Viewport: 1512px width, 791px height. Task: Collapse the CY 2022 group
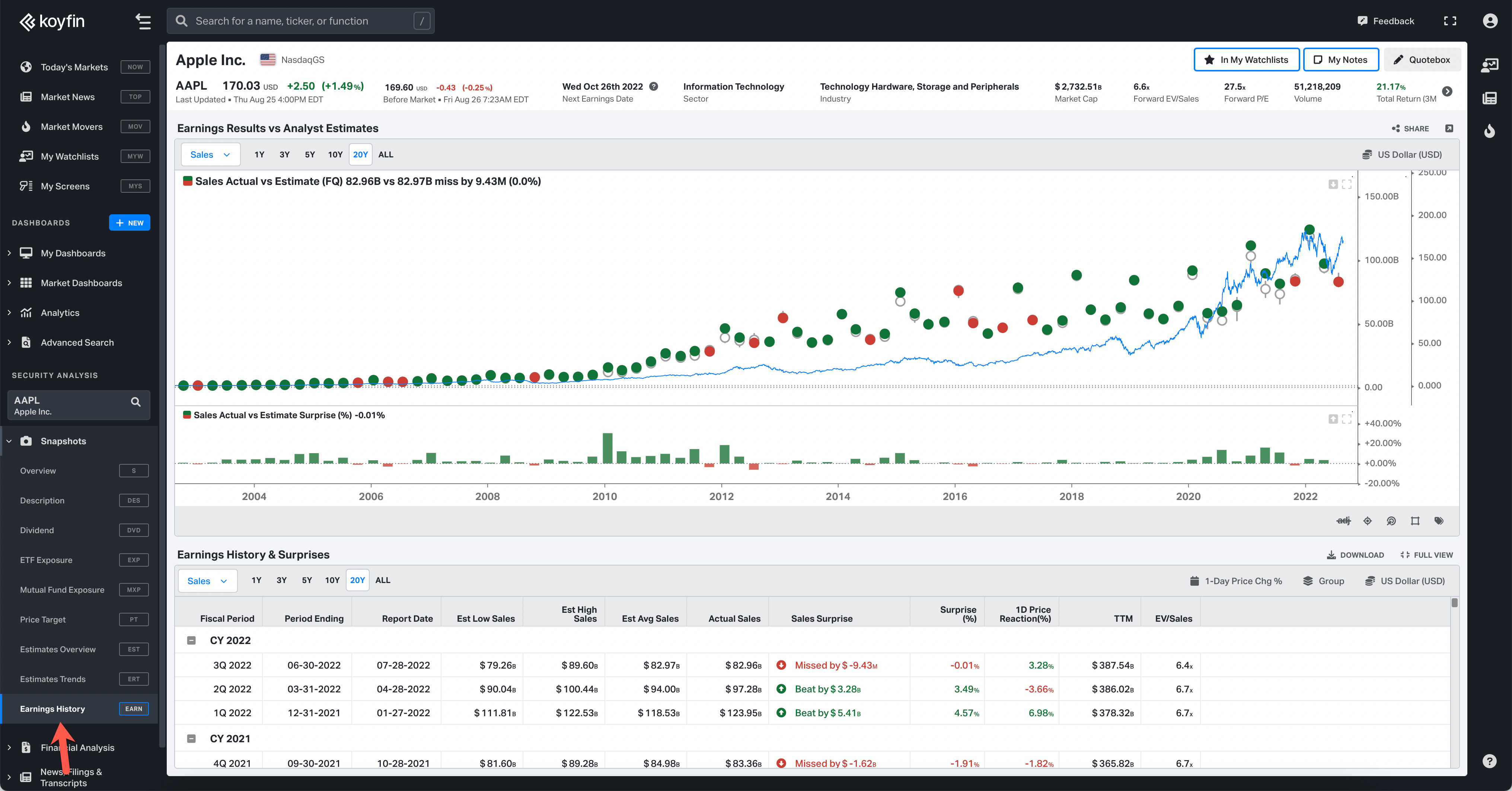click(191, 640)
